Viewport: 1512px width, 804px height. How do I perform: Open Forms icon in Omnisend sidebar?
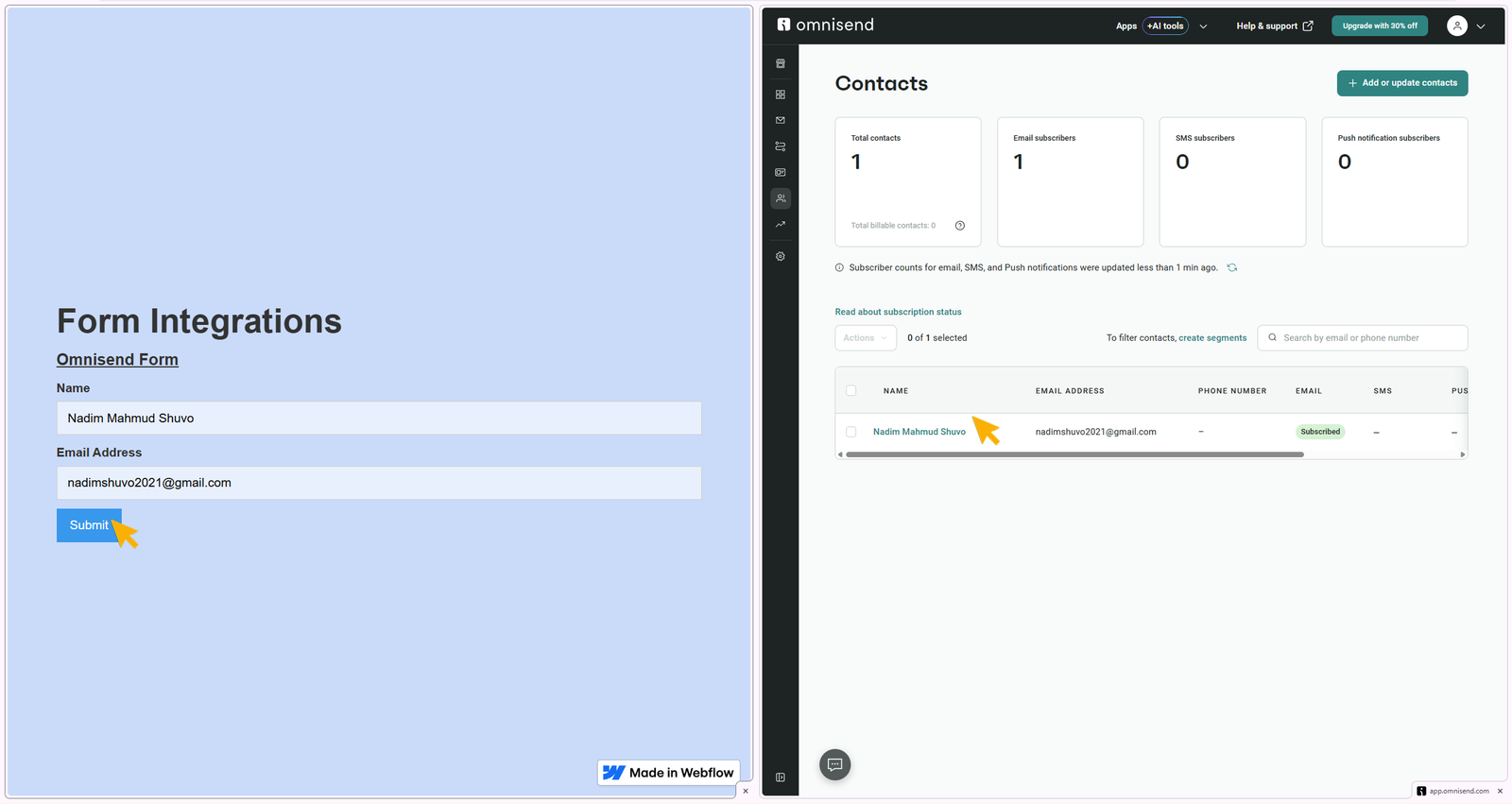[781, 173]
